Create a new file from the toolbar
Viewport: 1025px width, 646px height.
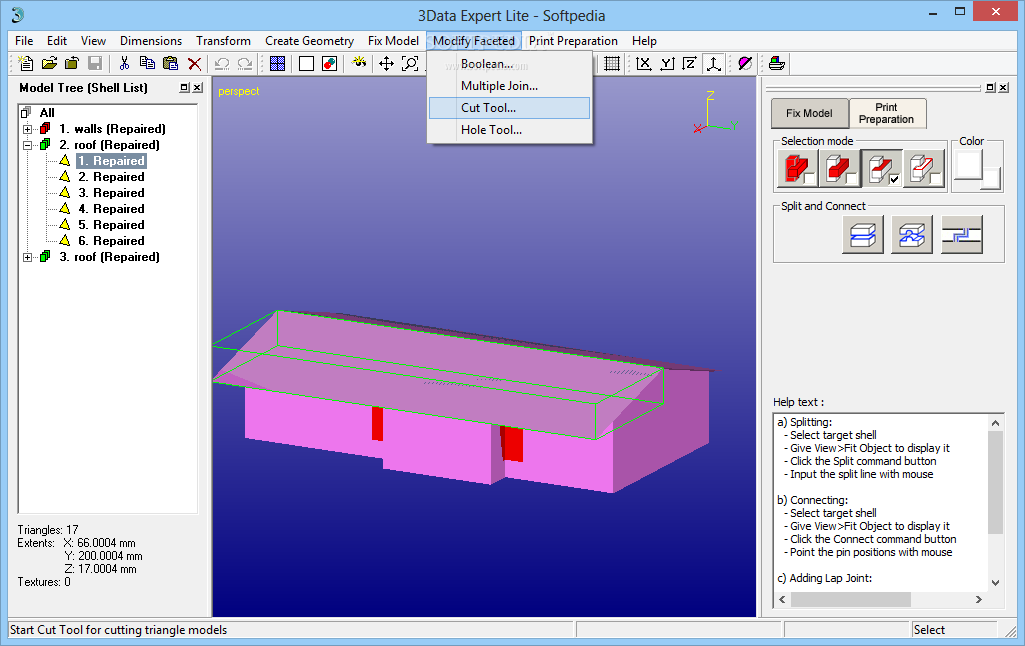coord(25,63)
